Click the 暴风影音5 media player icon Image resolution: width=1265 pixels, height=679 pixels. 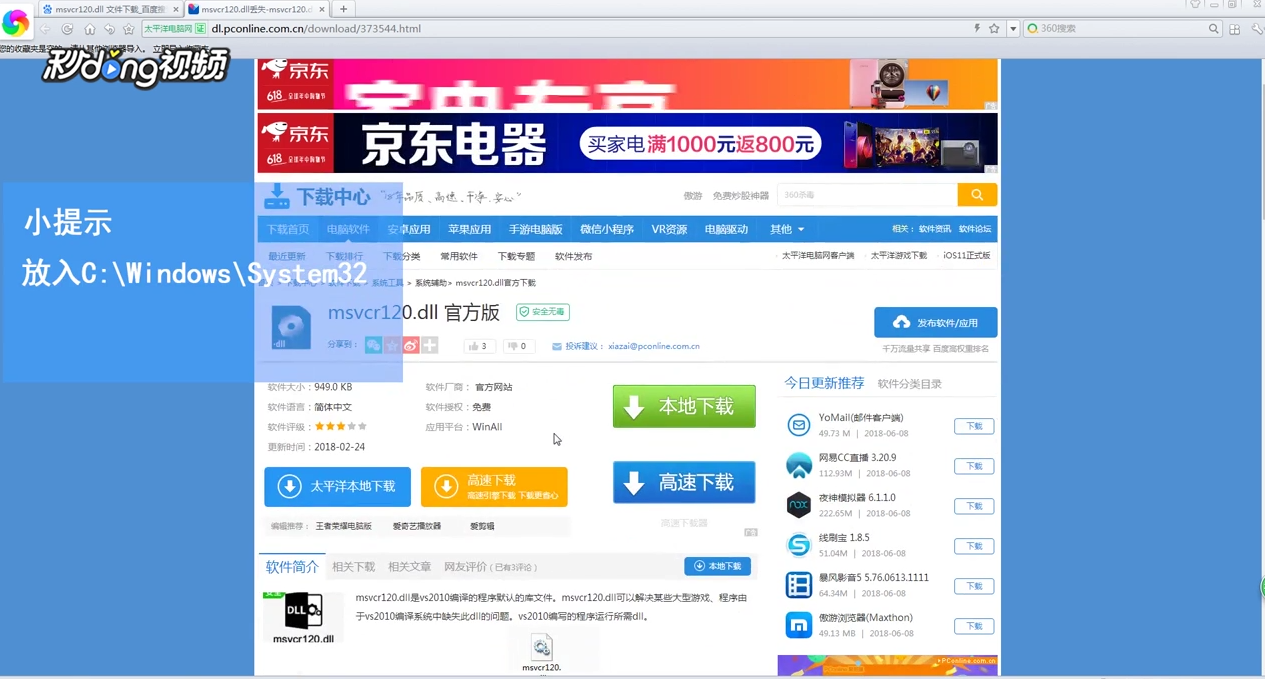pyautogui.click(x=798, y=585)
